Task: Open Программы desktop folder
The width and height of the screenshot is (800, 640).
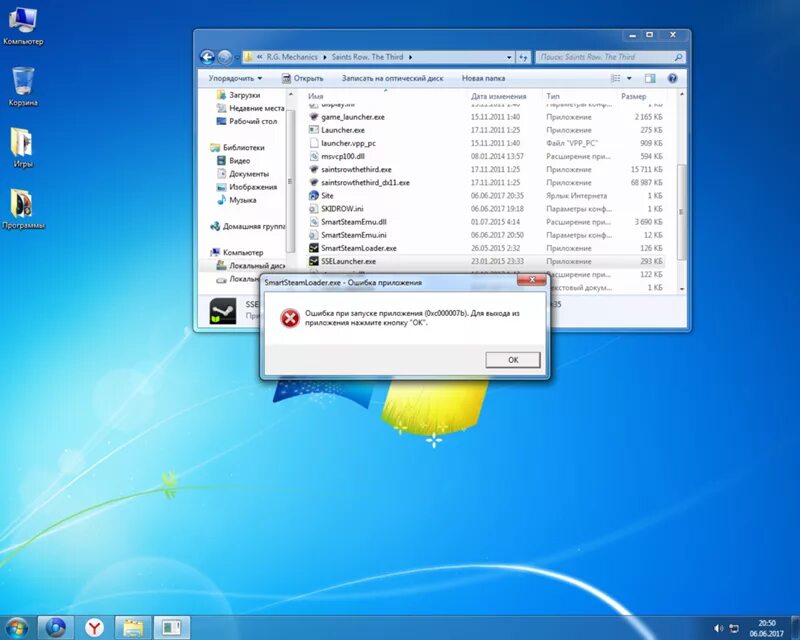Action: click(x=23, y=209)
